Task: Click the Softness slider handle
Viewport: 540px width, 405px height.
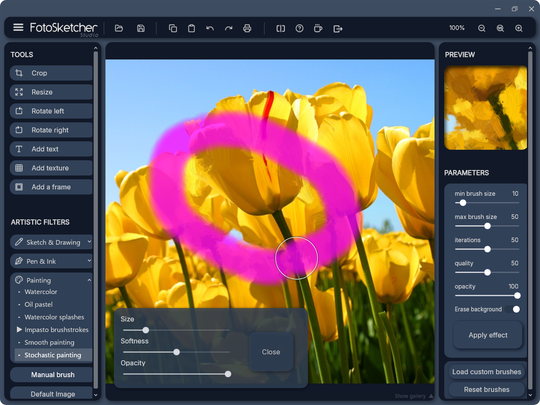Action: (176, 352)
